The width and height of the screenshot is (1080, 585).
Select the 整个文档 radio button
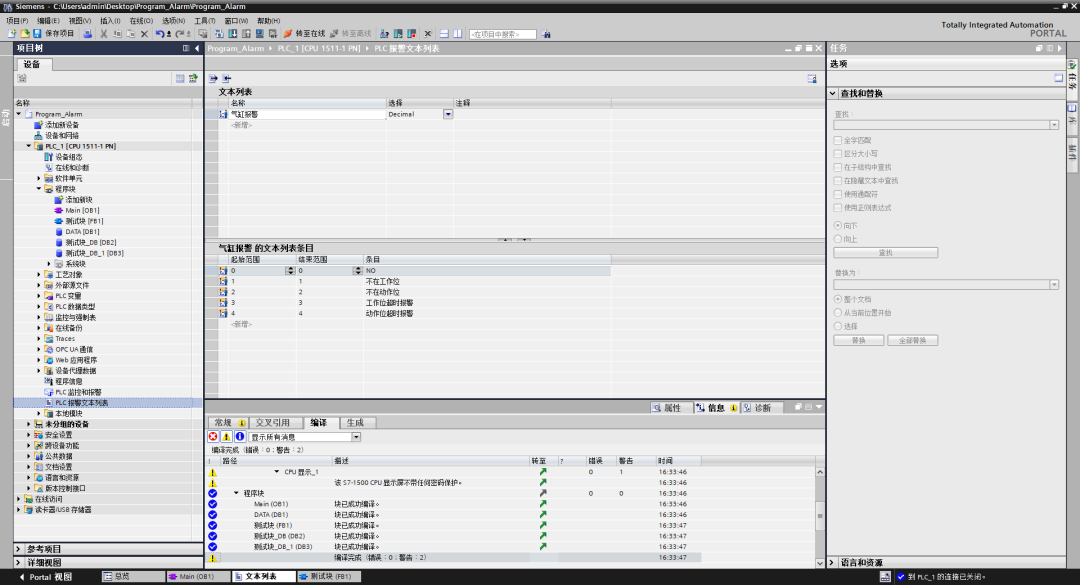[838, 299]
